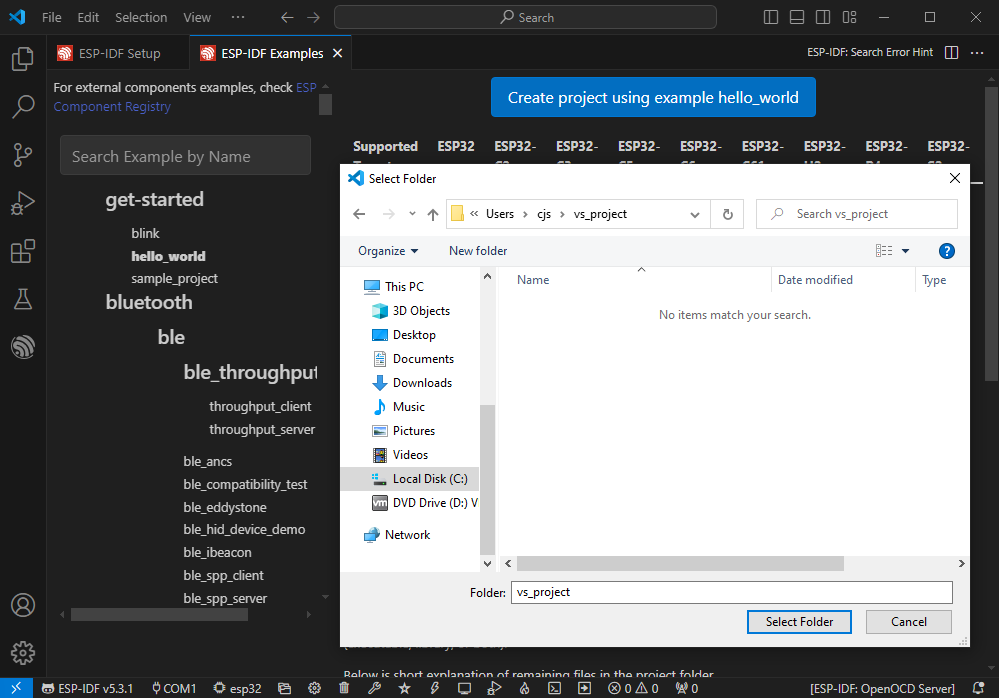Expand the address bar path history dropdown
Screen dimensions: 999x698
(695, 214)
